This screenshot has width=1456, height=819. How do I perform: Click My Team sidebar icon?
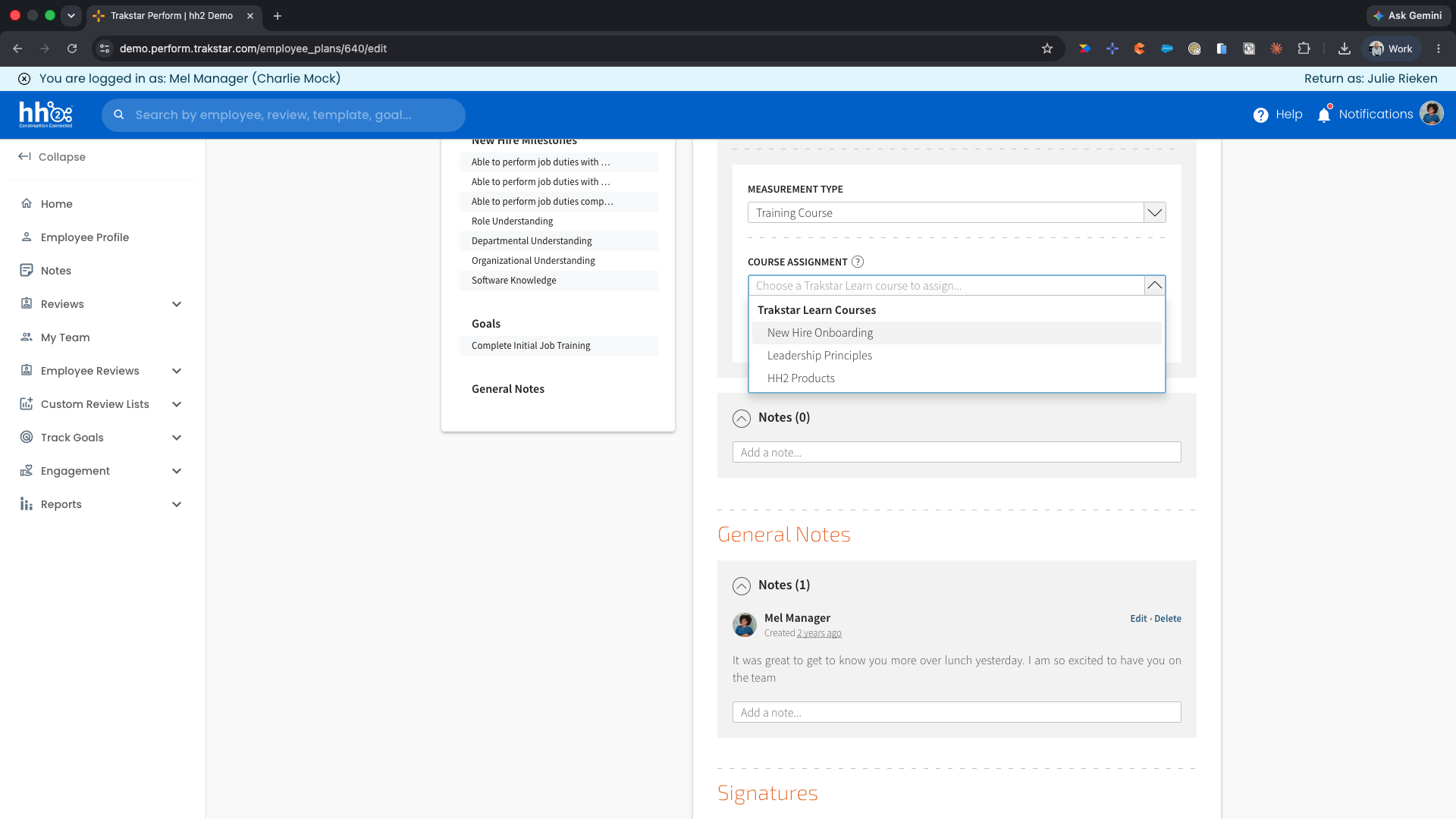pos(27,337)
